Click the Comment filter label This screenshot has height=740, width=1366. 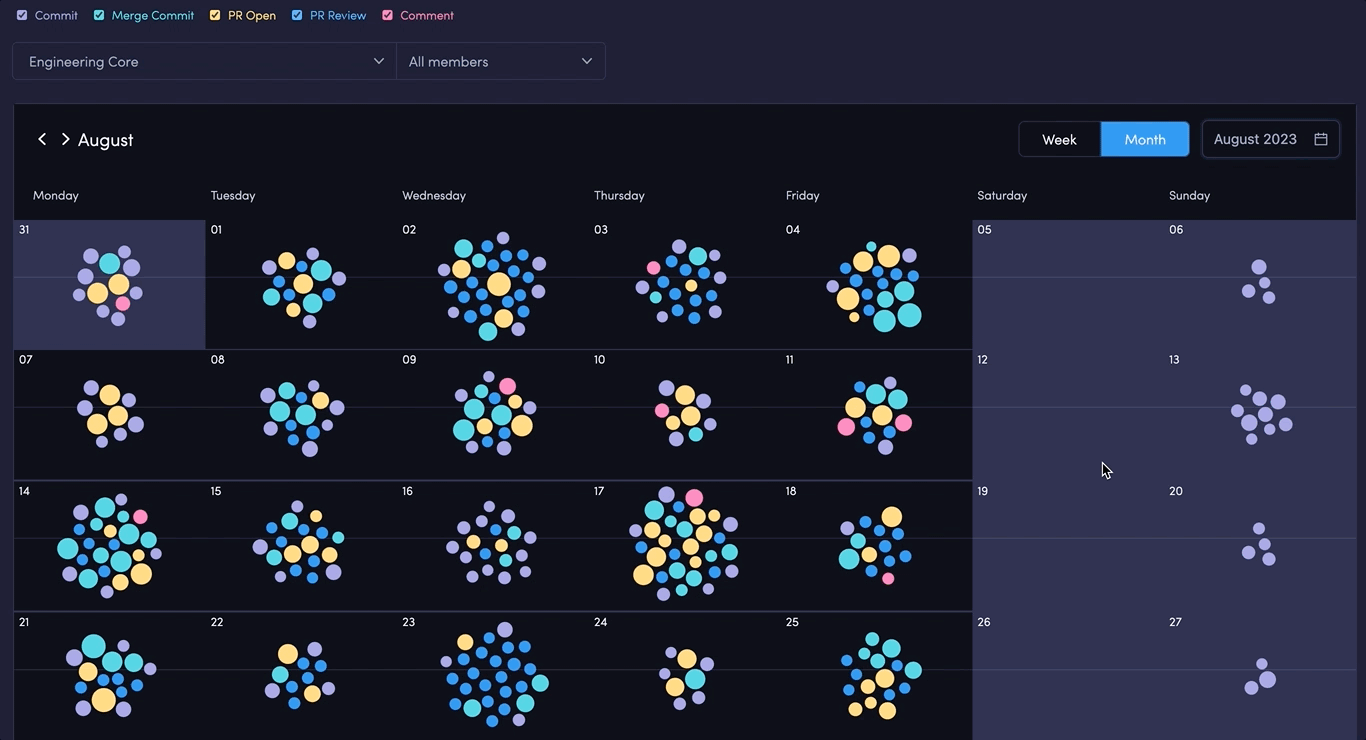coord(426,15)
